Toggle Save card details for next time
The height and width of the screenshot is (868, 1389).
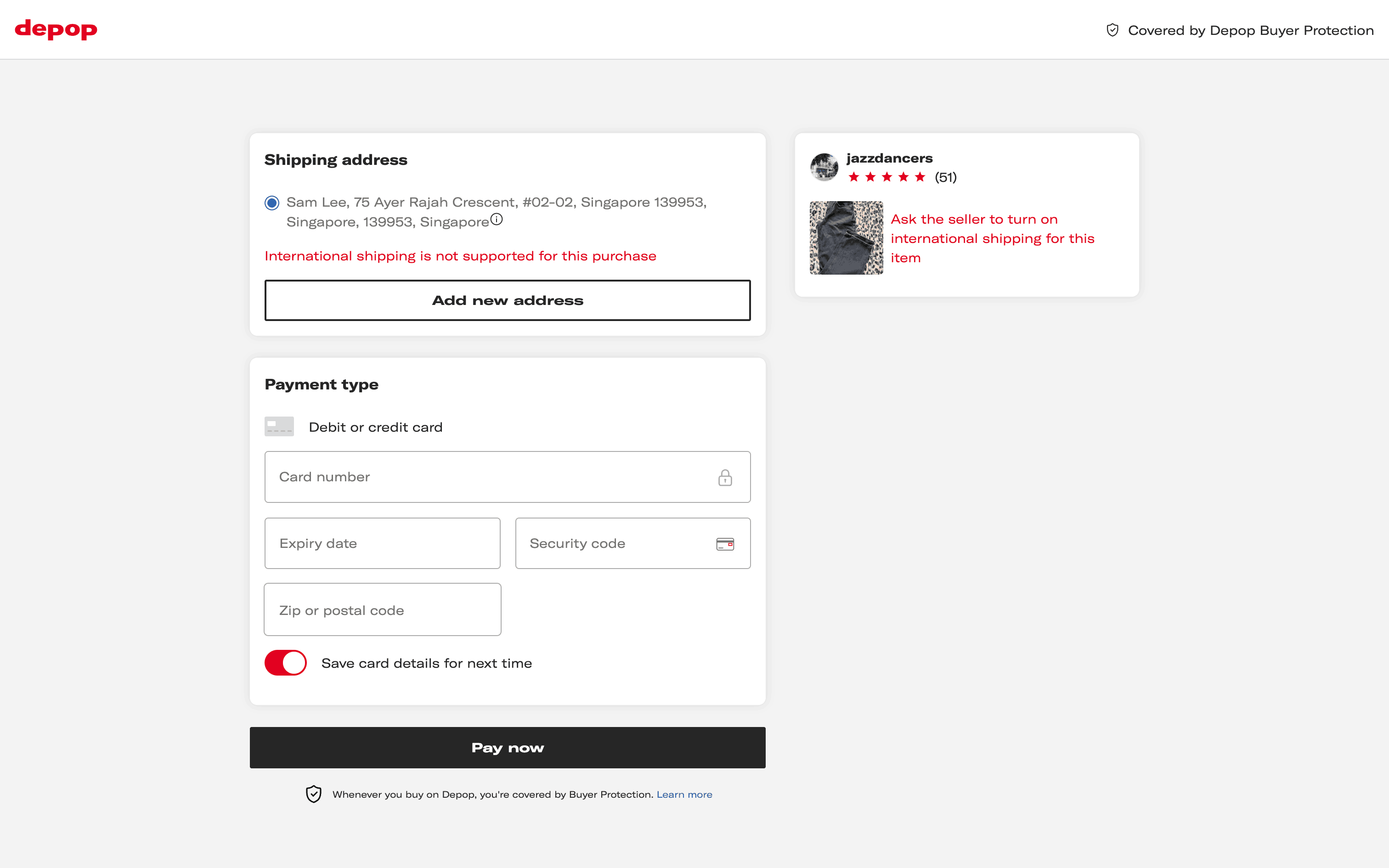285,663
